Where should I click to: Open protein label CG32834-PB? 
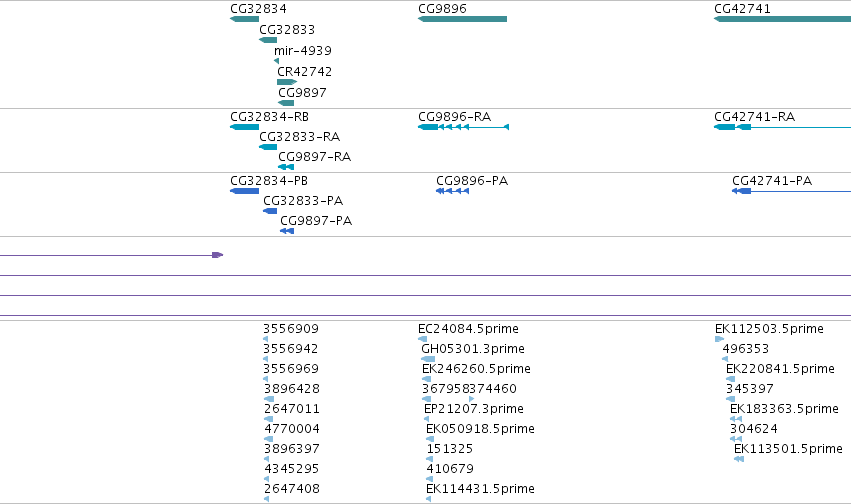(x=269, y=181)
